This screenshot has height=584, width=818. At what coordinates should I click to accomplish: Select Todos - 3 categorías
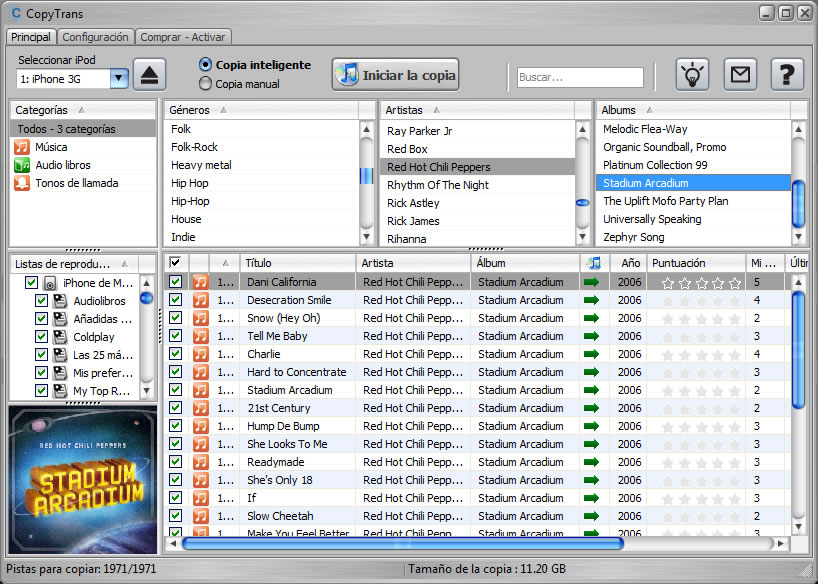[x=82, y=129]
